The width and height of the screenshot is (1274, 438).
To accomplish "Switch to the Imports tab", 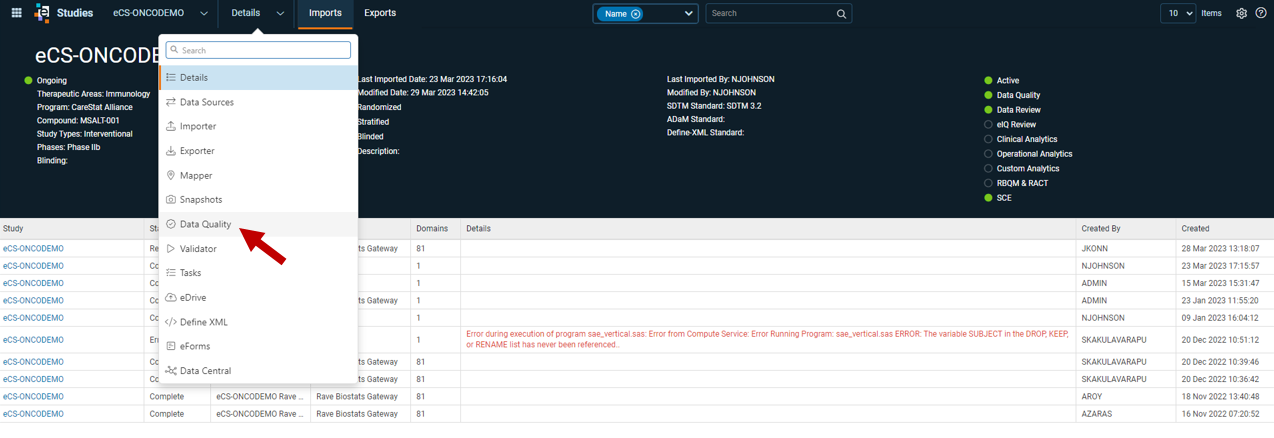I will coord(325,13).
